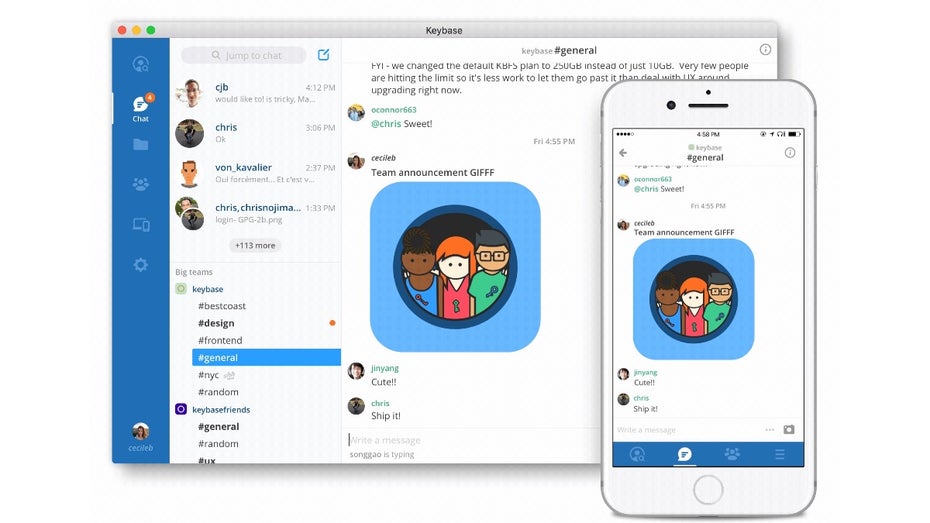Click the new chat compose icon

(x=323, y=55)
